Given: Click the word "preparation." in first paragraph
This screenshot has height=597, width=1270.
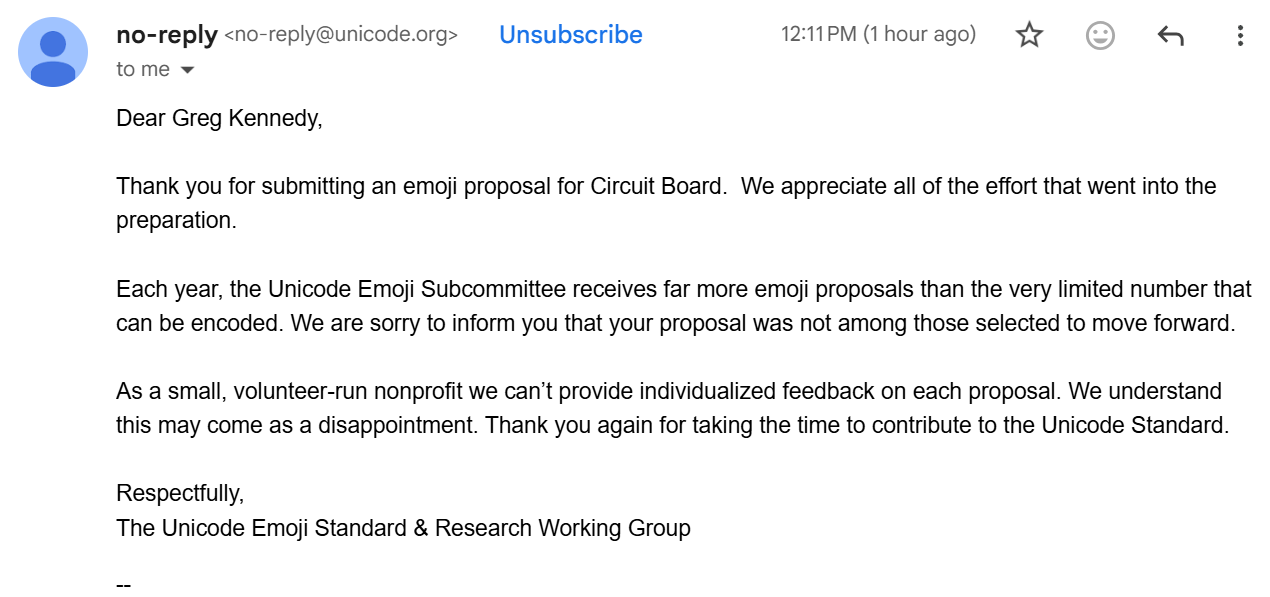Looking at the screenshot, I should [176, 221].
